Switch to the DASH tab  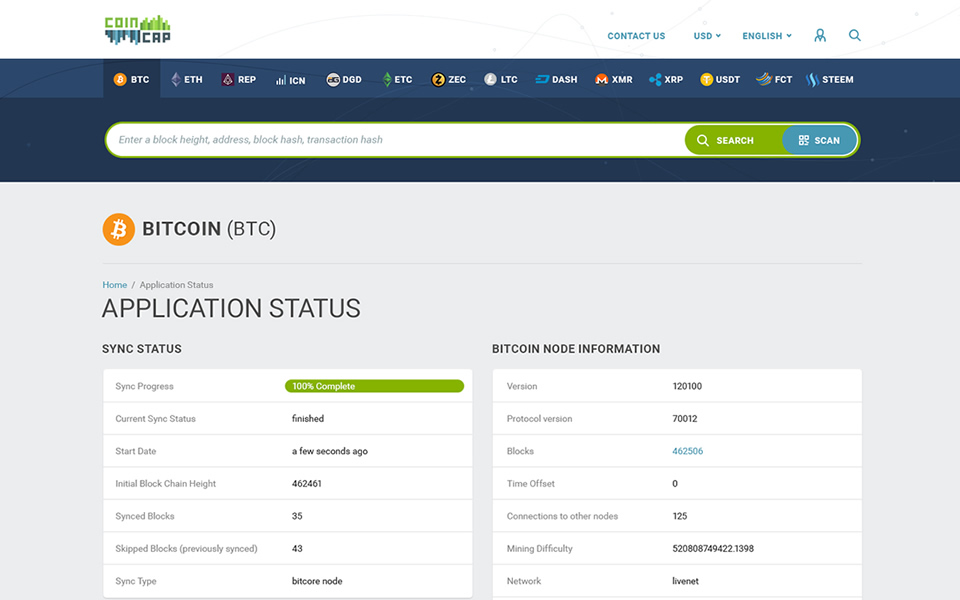pyautogui.click(x=556, y=79)
